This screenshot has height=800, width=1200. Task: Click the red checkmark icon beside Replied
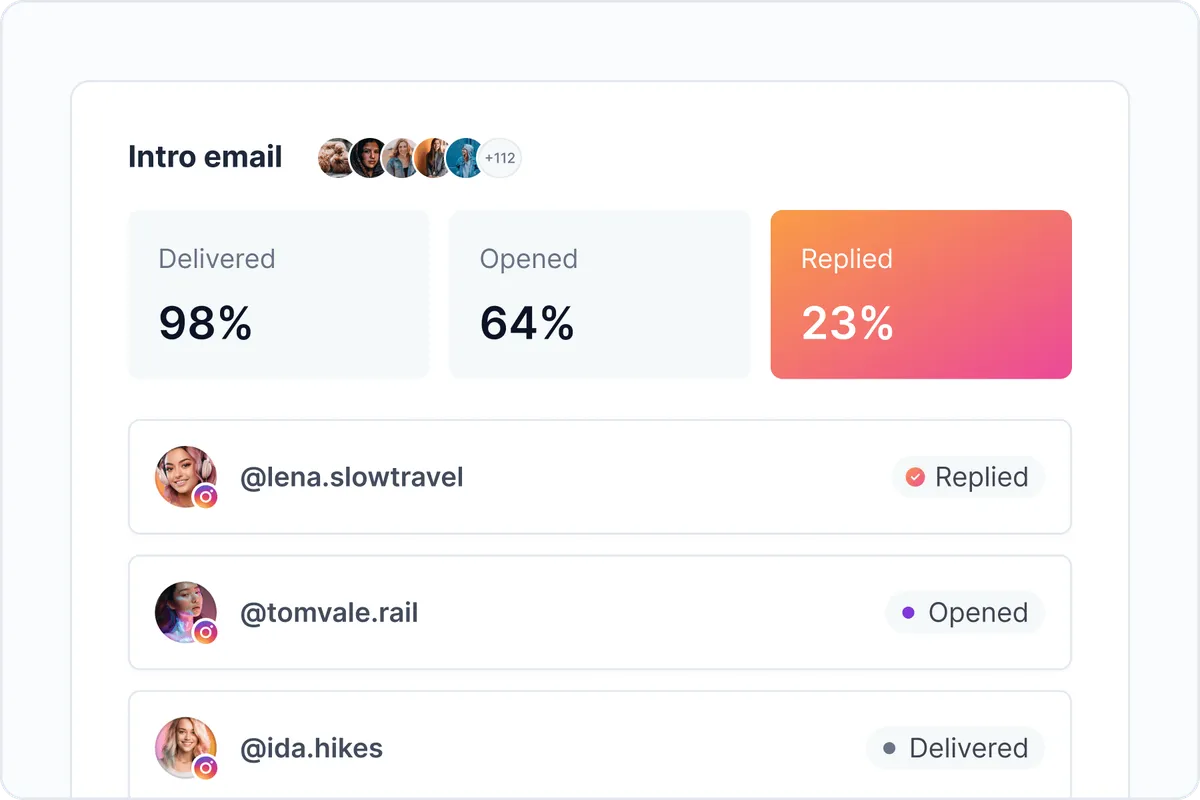tap(915, 477)
